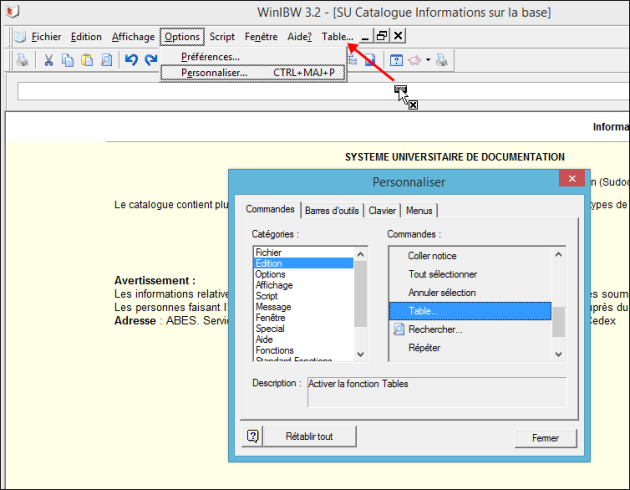The image size is (630, 490).
Task: Open the Aide? menu
Action: tap(300, 37)
